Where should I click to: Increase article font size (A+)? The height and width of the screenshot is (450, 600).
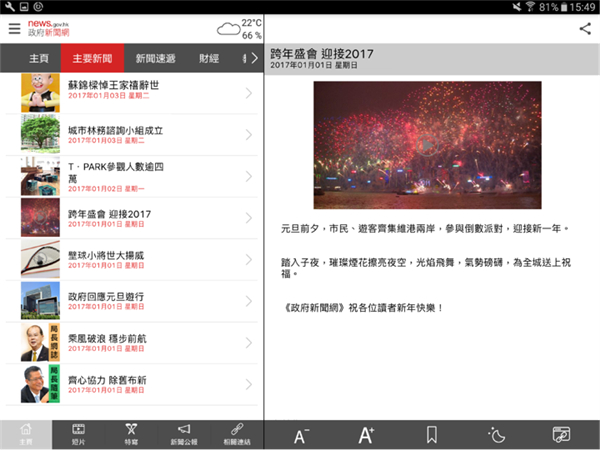coord(366,435)
